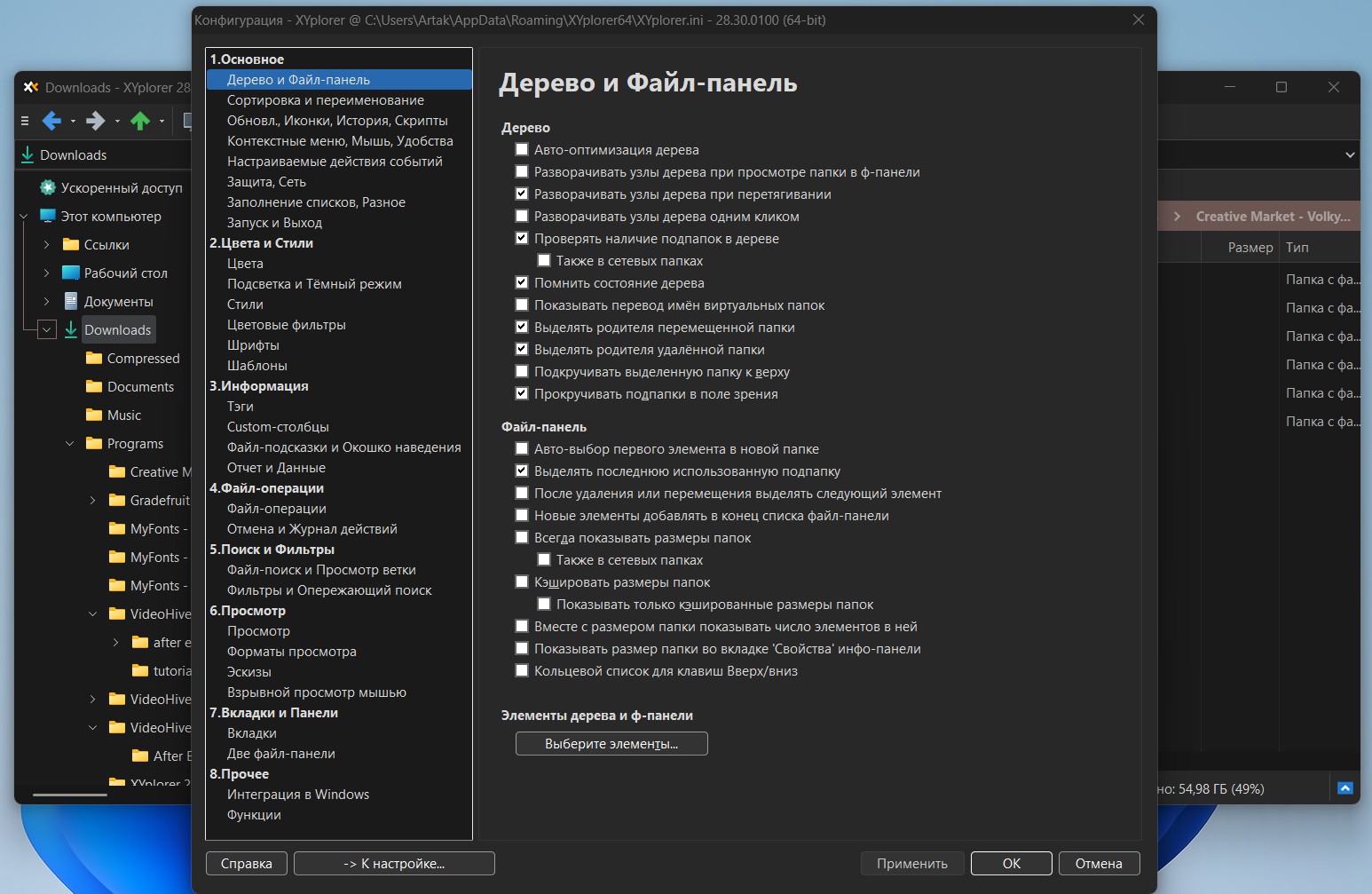Click the Документы document icon
Viewport: 1372px width, 894px height.
coord(71,301)
